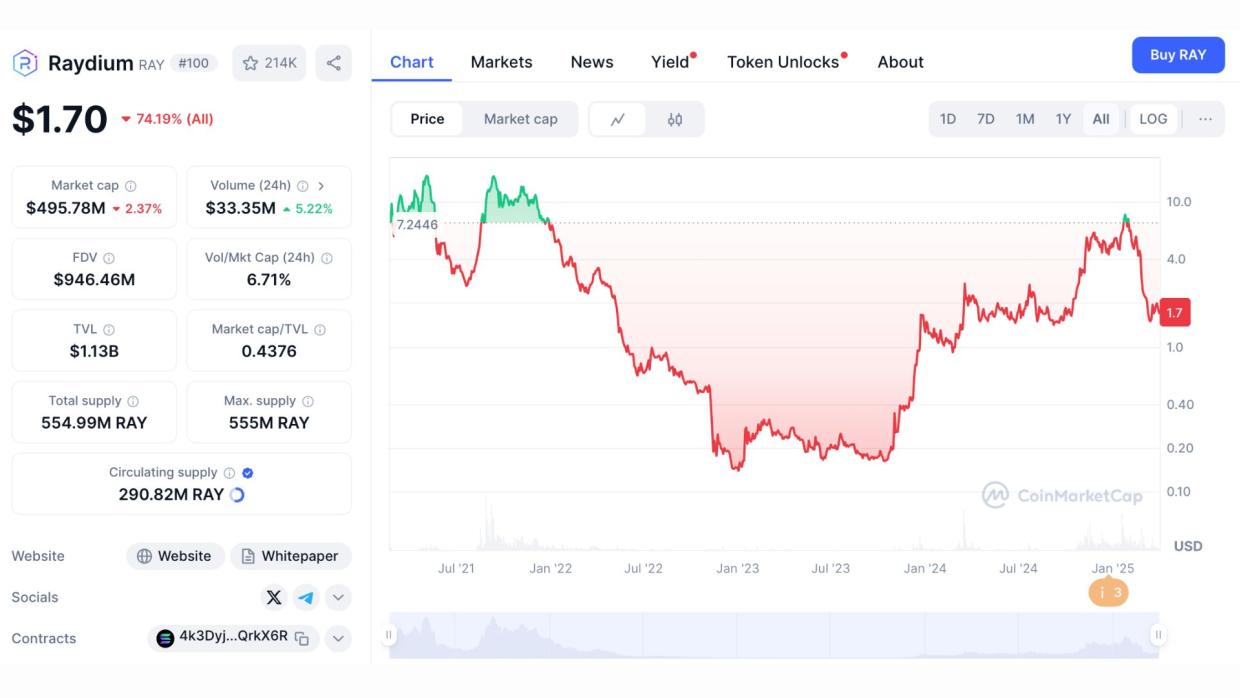
Task: Open the Chart tab
Action: click(x=412, y=62)
